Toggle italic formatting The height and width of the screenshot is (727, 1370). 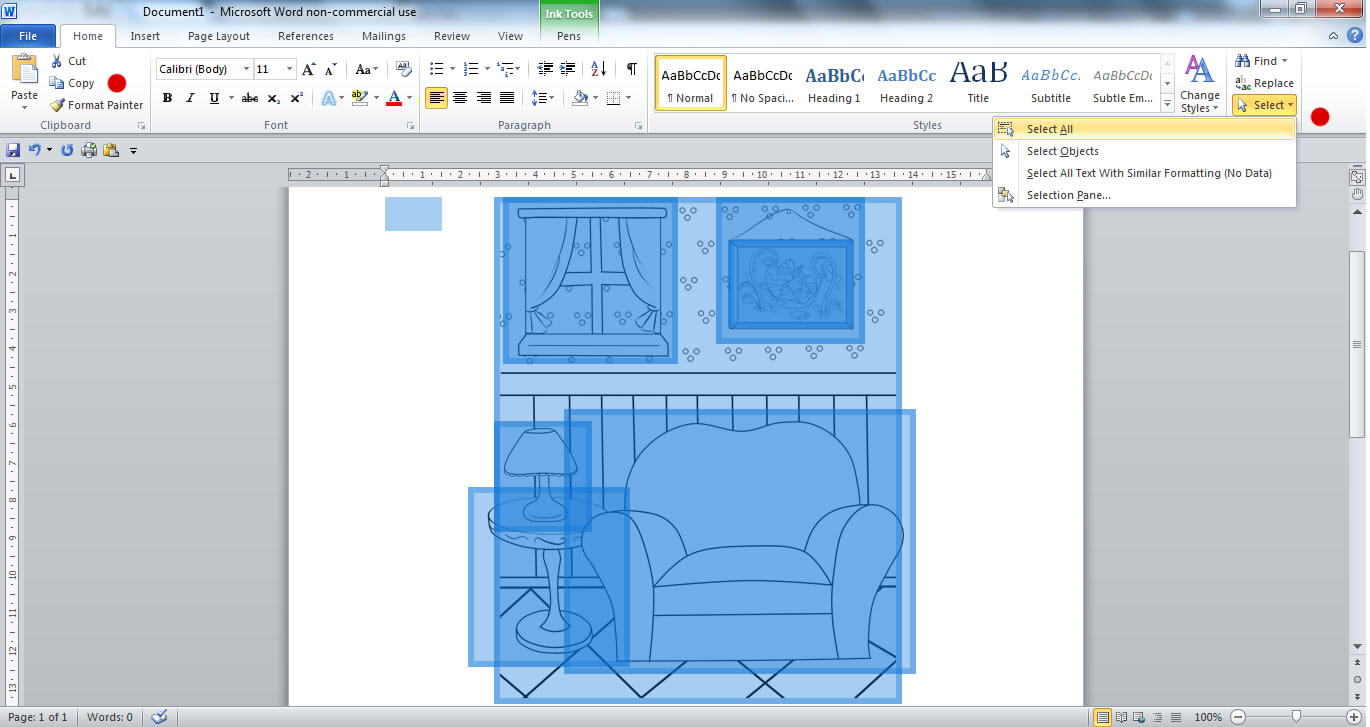189,98
